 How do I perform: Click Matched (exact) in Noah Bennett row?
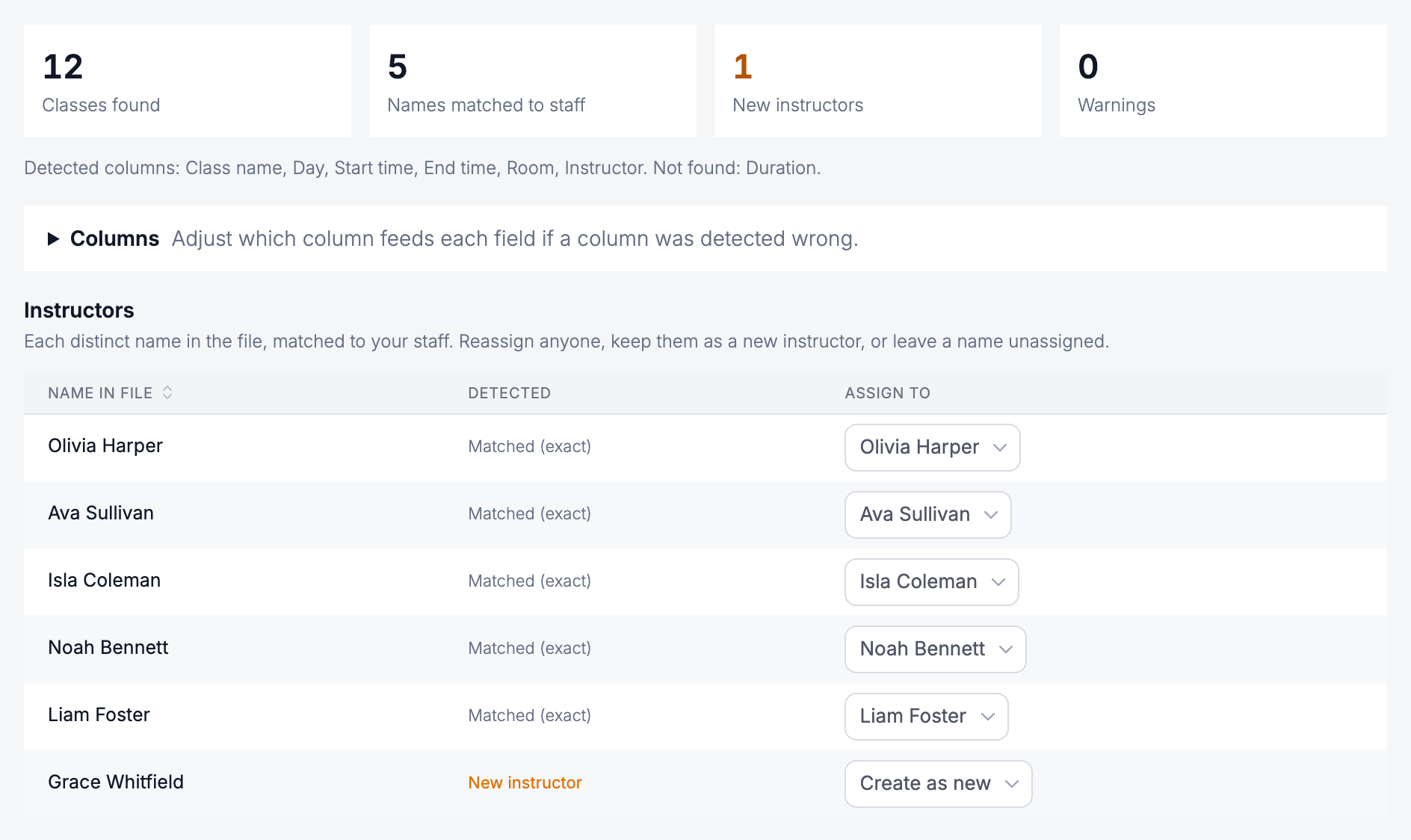[x=529, y=649]
